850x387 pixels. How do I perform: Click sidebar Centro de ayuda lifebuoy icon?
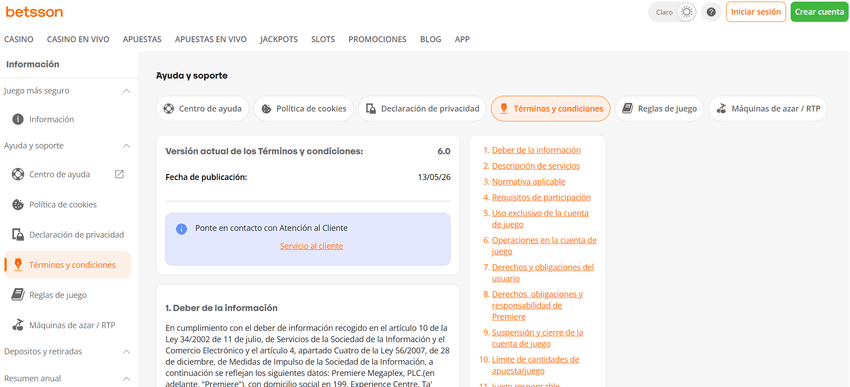tap(18, 175)
